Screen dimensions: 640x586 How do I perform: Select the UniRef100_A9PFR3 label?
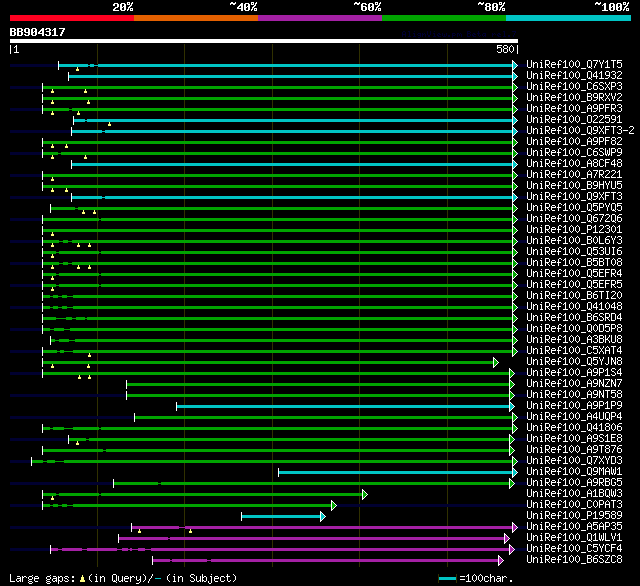(x=574, y=109)
